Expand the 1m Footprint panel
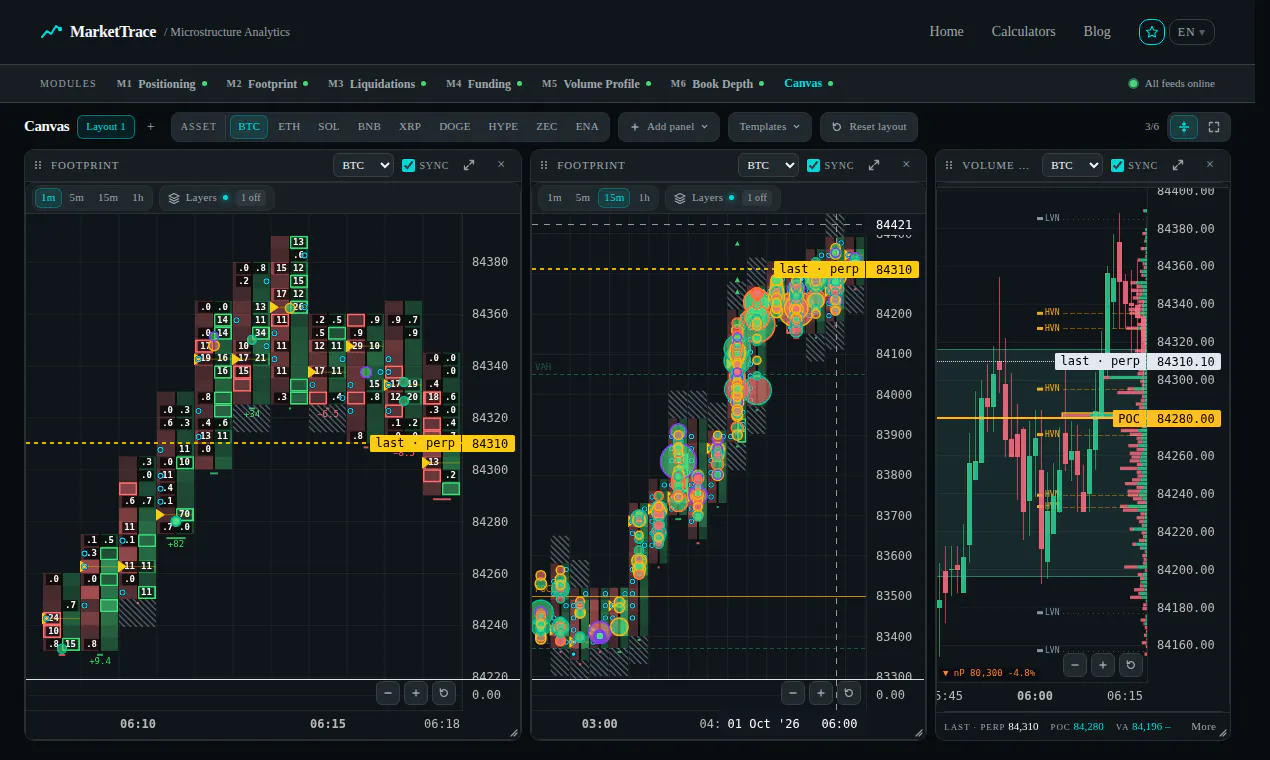The image size is (1270, 760). [469, 165]
